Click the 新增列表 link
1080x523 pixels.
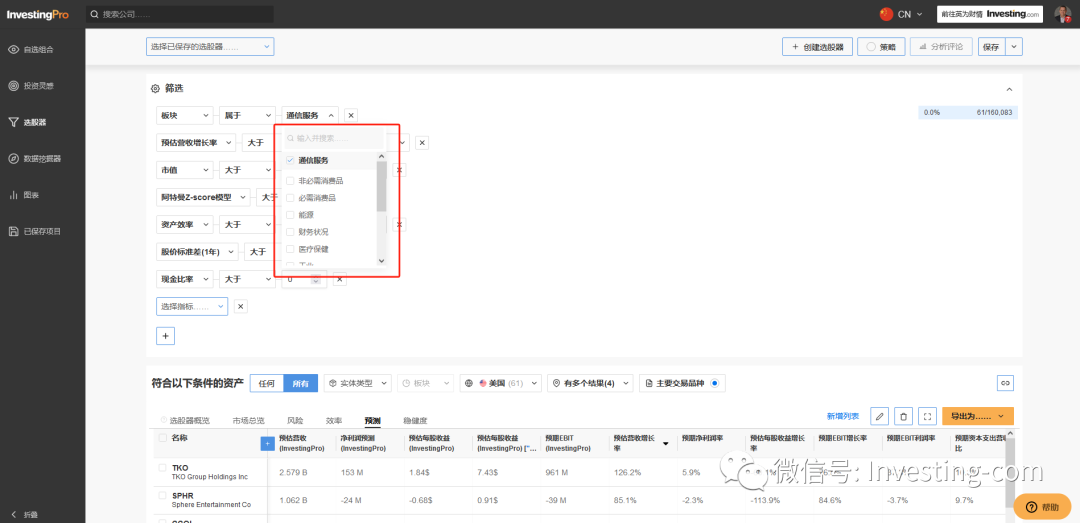(x=843, y=416)
